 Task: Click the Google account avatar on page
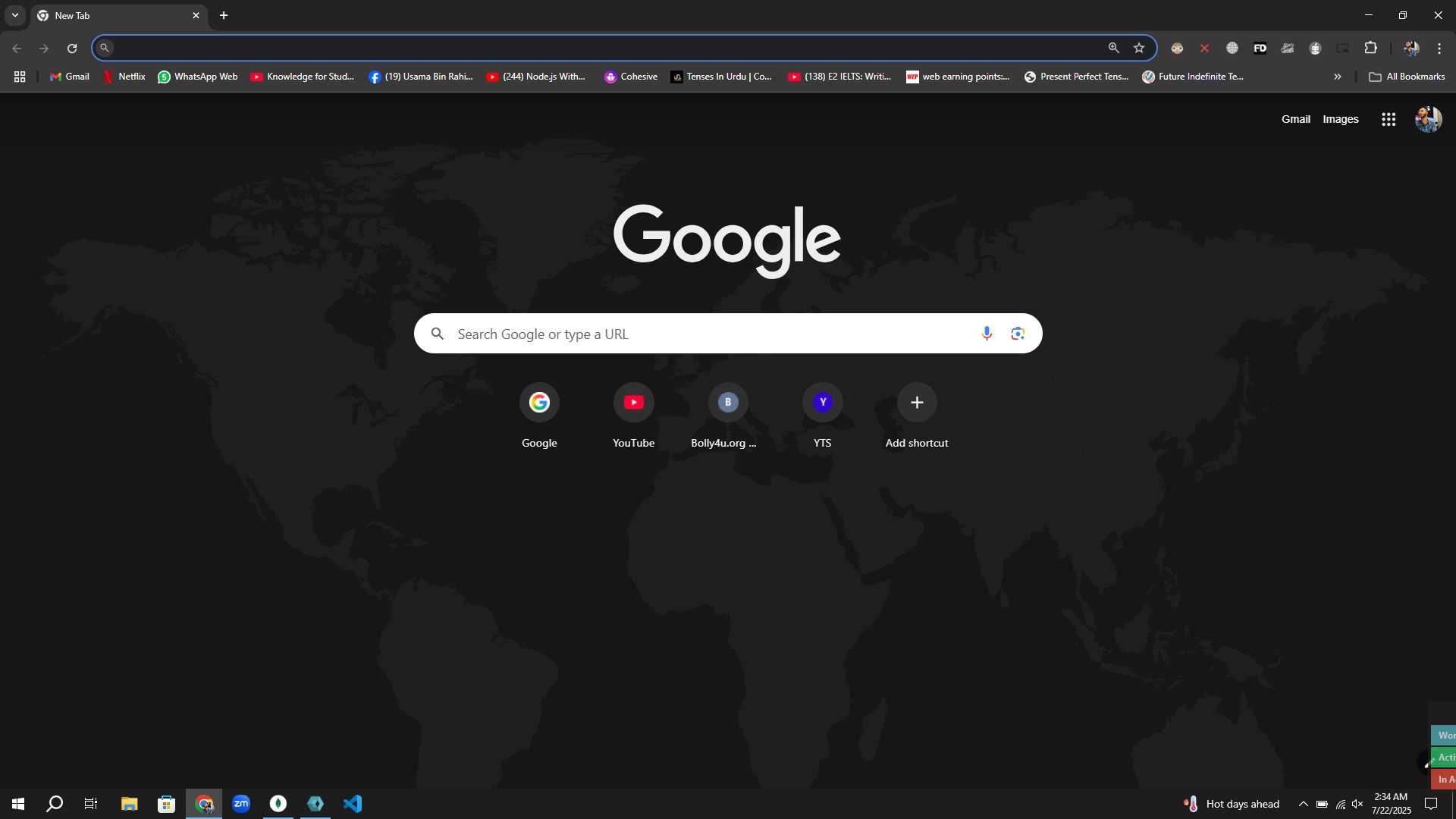point(1428,119)
